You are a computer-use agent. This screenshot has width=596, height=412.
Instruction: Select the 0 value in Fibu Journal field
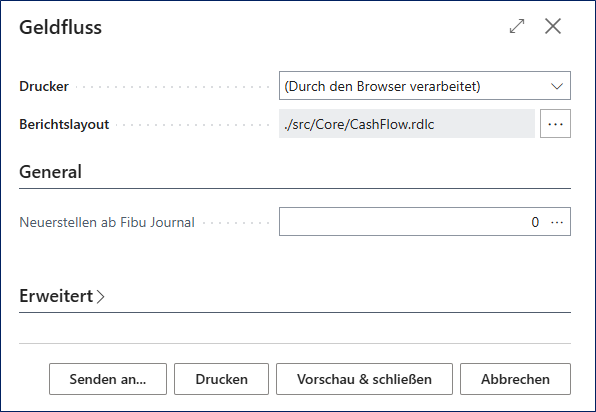click(535, 222)
